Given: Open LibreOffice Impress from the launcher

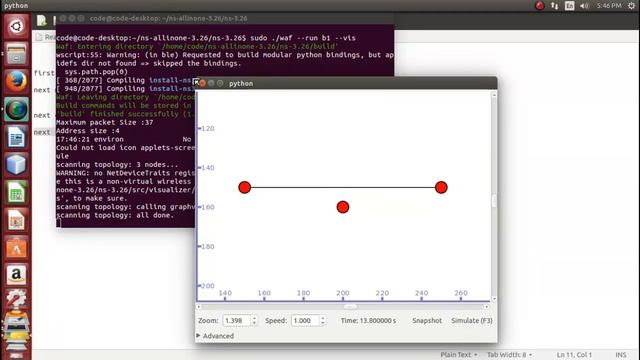Looking at the screenshot, I should pos(16,220).
